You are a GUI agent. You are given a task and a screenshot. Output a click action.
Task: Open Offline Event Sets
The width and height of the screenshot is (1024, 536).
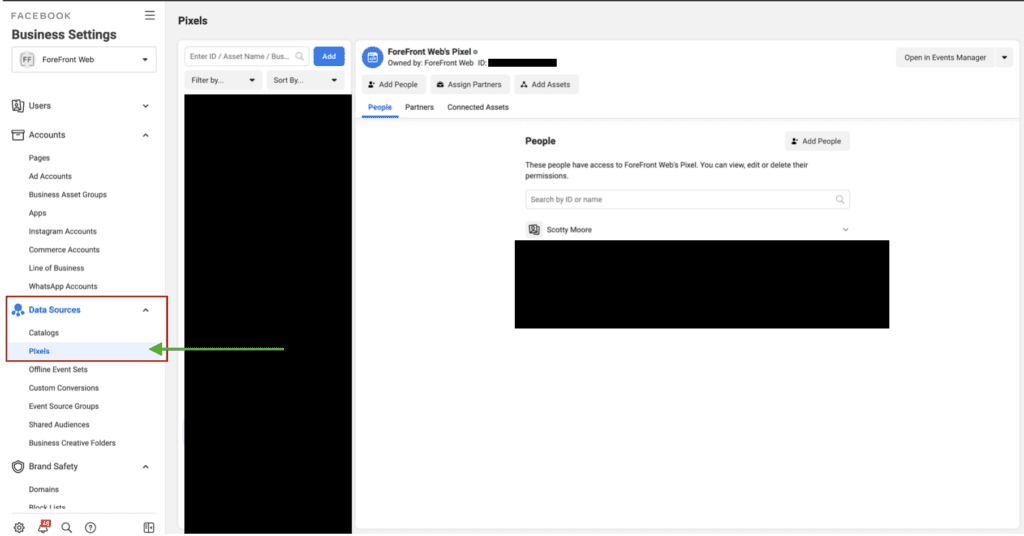[58, 370]
